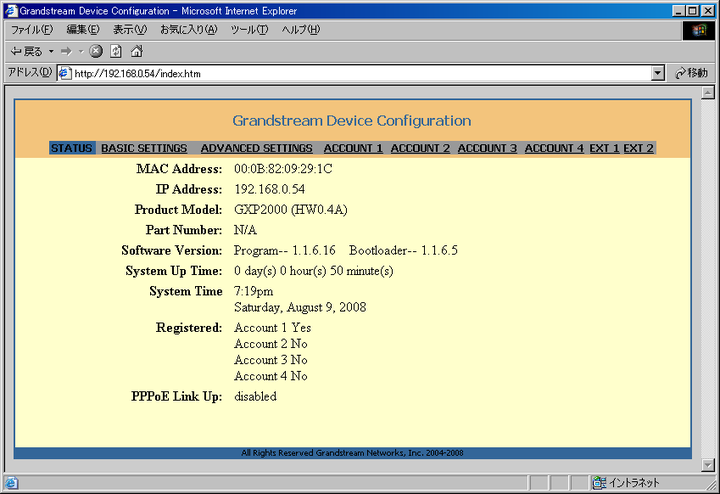Select the EXT 2 tab

(x=638, y=148)
